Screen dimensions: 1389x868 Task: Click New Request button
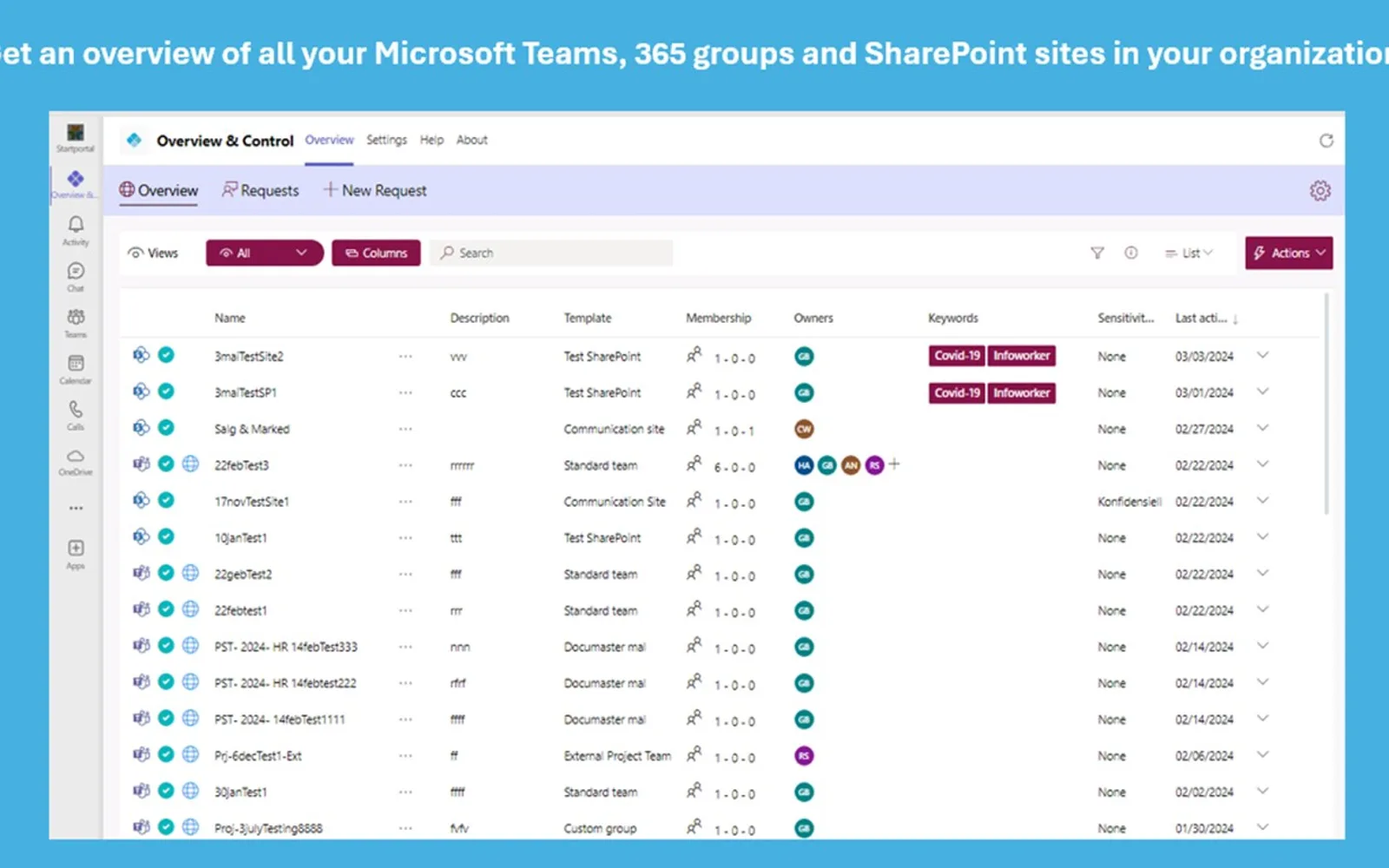point(375,190)
